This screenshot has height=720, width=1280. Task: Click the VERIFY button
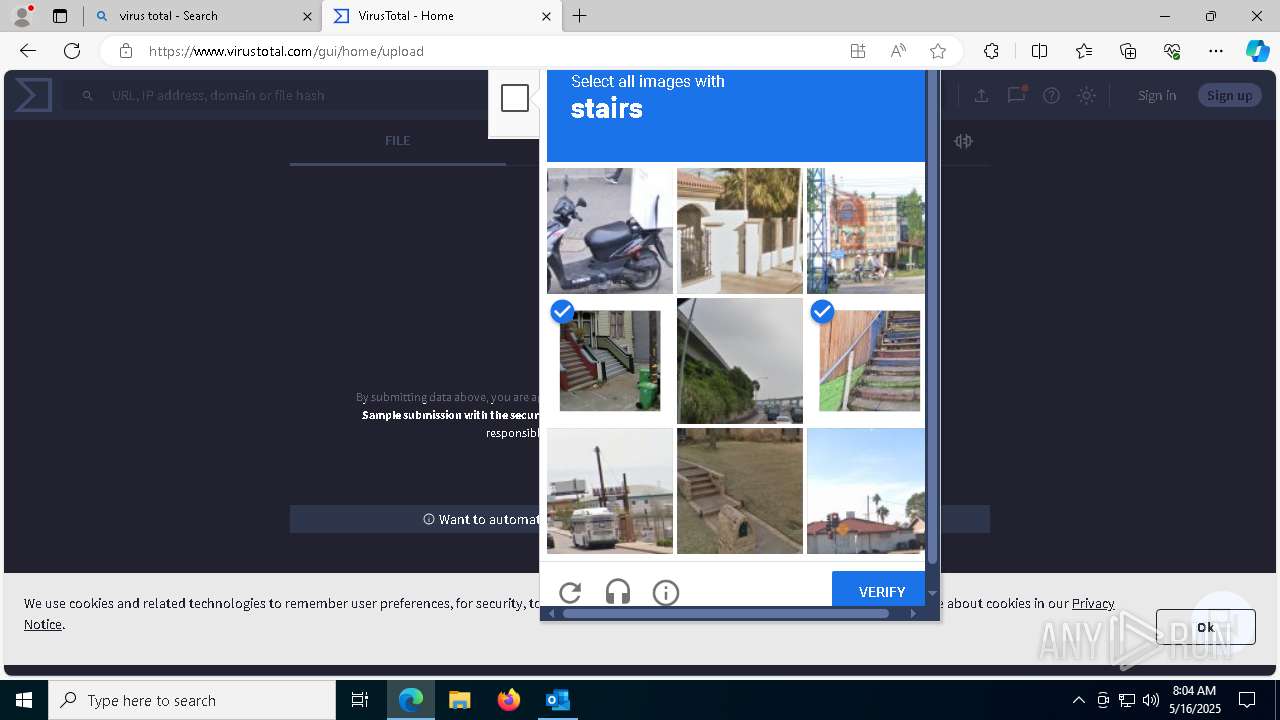point(881,590)
